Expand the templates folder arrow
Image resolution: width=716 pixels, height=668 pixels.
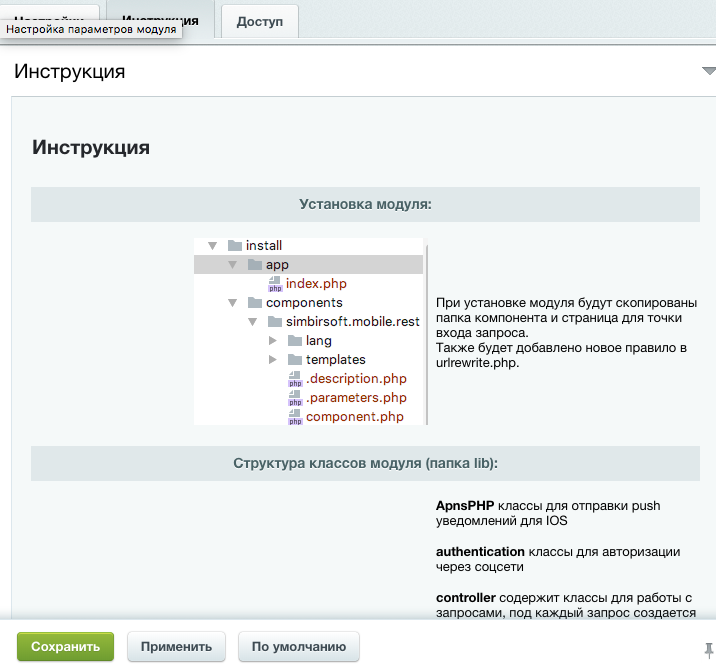click(274, 360)
